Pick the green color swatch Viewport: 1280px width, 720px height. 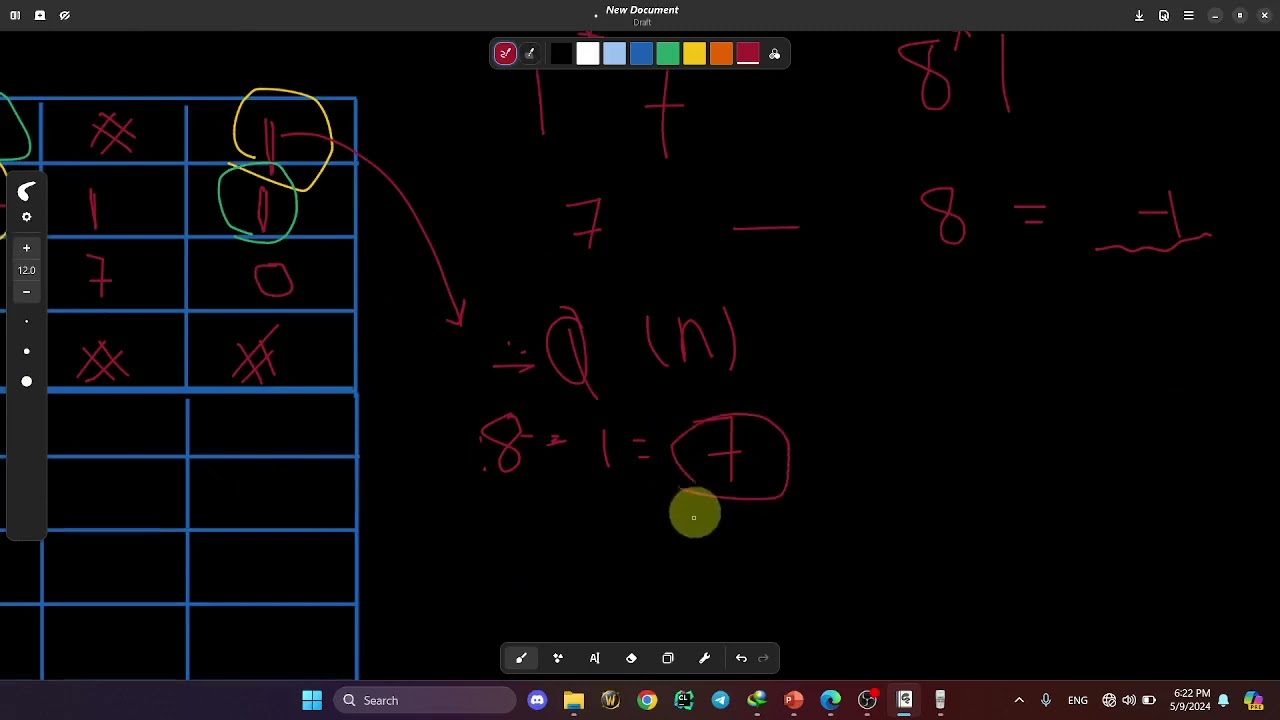(668, 54)
